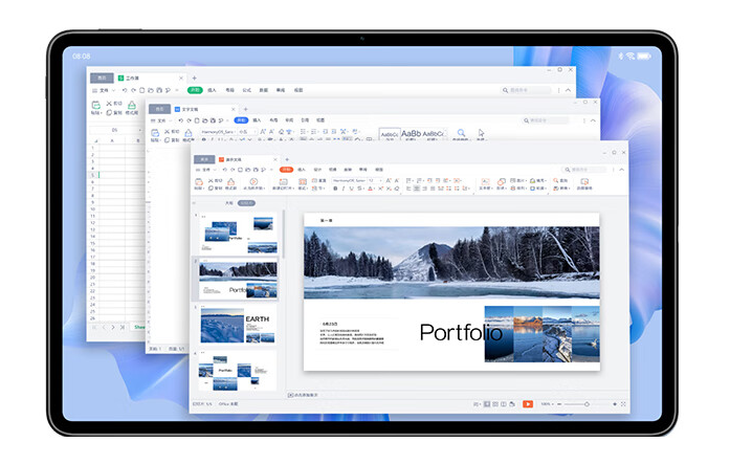Collapse the spreadsheet ribbon with the chevron
This screenshot has height=464, width=730.
(568, 90)
